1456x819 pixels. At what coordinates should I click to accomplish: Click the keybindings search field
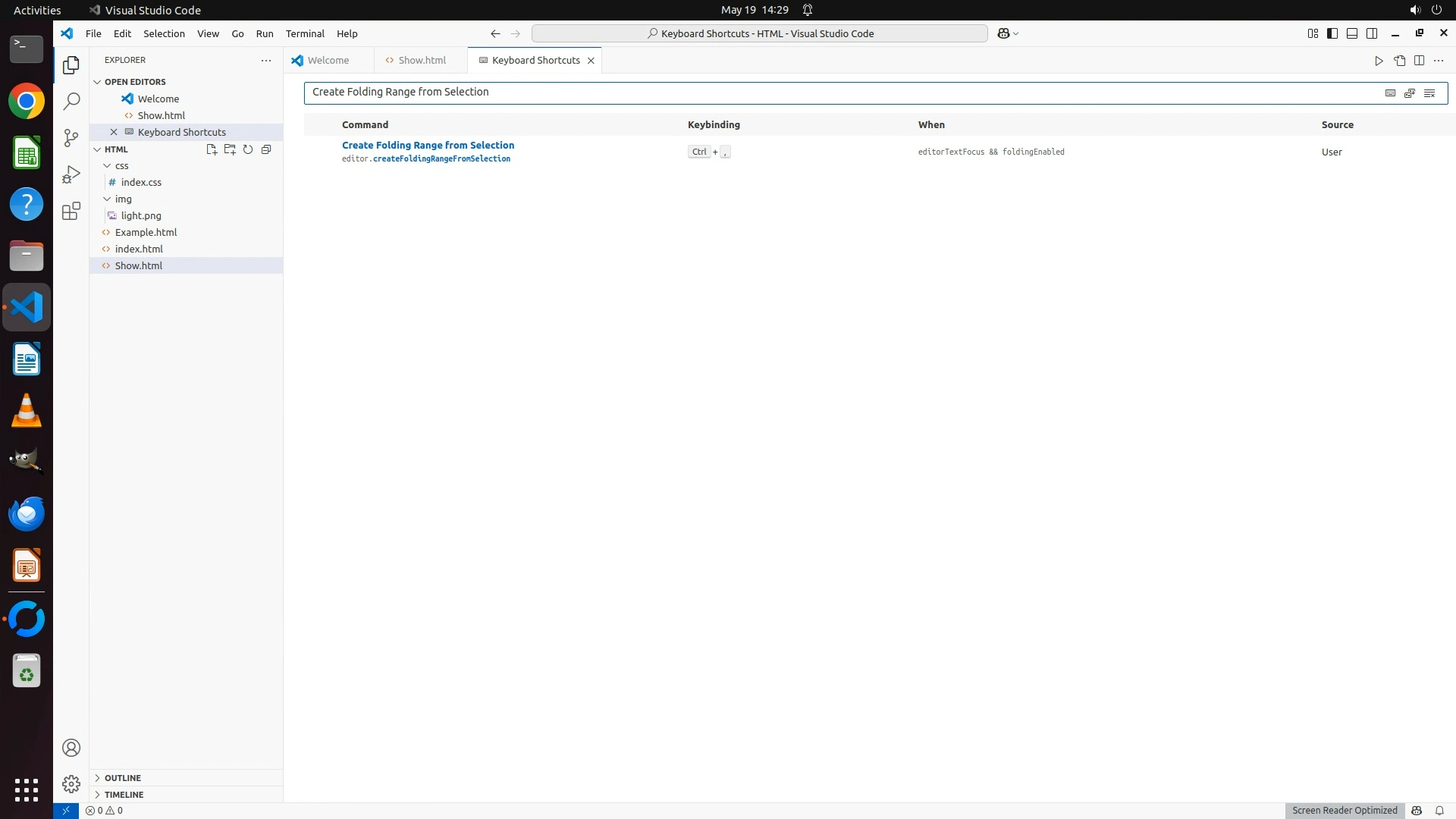coord(834,93)
